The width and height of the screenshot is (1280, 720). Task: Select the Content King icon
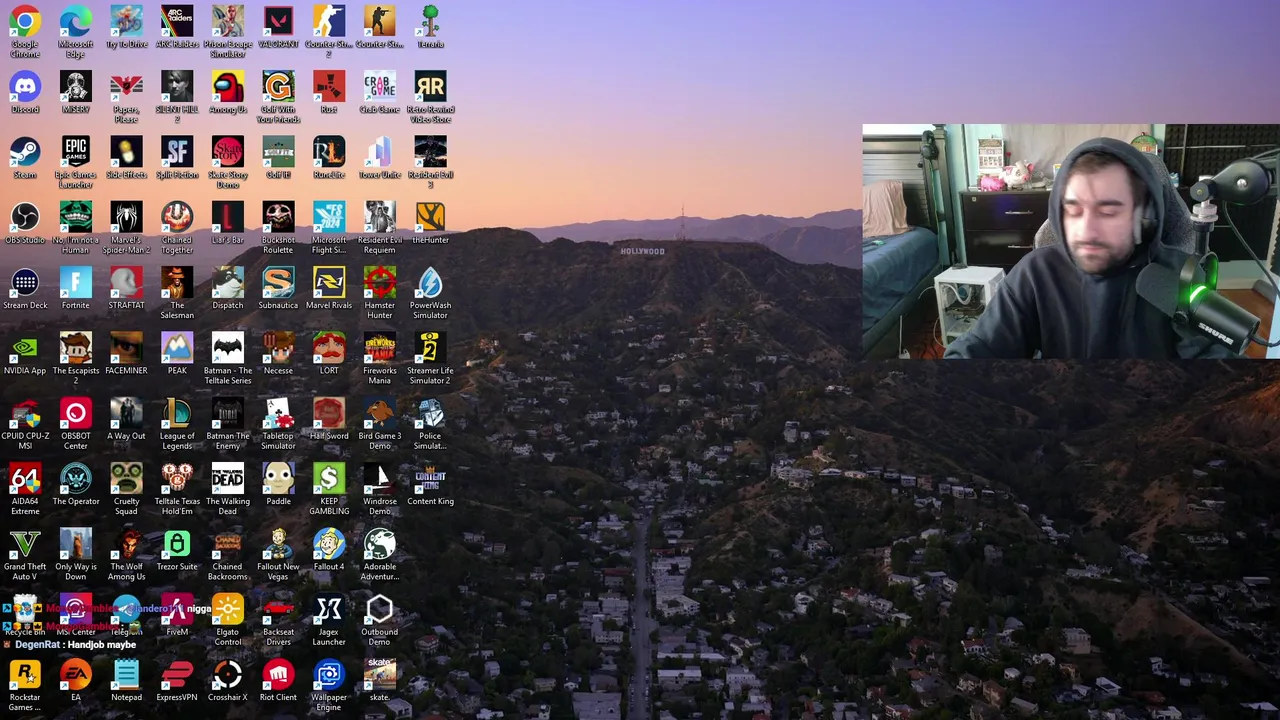coord(430,478)
